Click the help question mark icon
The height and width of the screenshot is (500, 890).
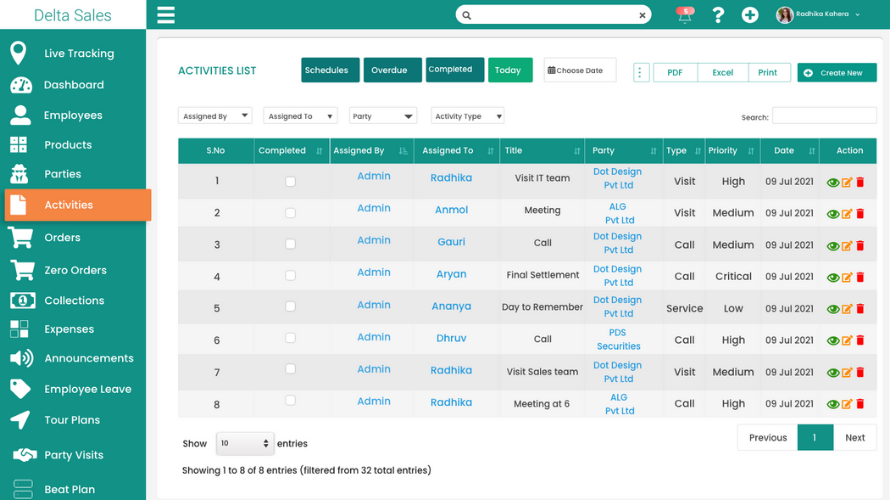[x=717, y=15]
